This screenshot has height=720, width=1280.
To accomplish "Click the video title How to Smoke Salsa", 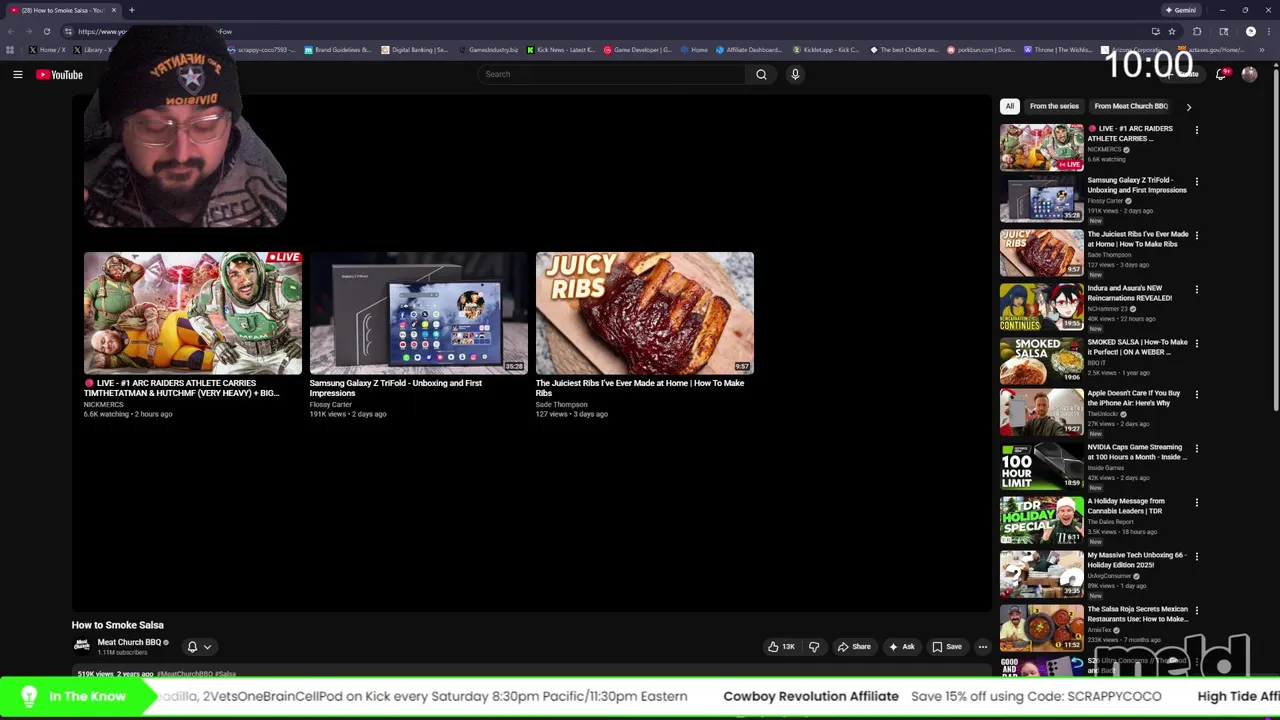I will (117, 625).
